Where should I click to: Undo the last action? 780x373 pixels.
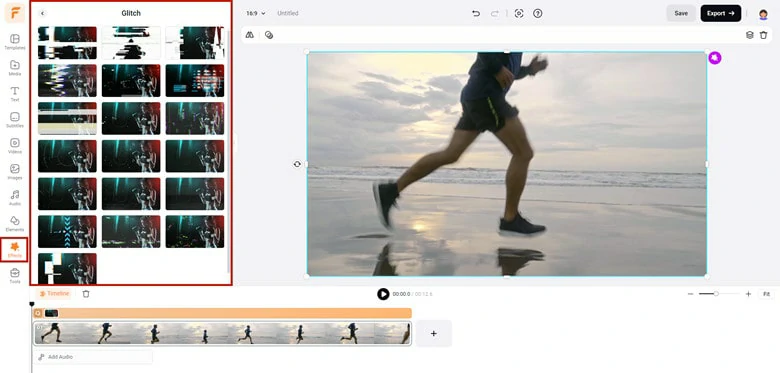pyautogui.click(x=476, y=13)
